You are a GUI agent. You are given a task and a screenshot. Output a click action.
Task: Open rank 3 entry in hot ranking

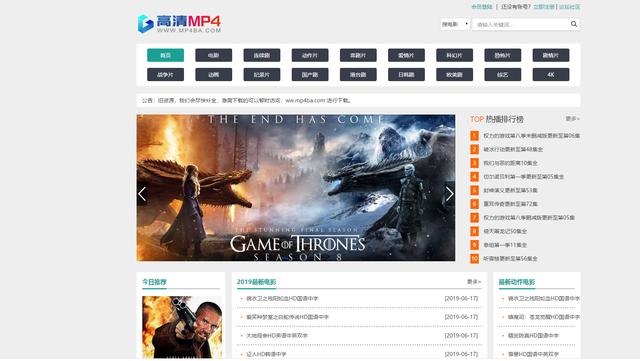click(510, 163)
